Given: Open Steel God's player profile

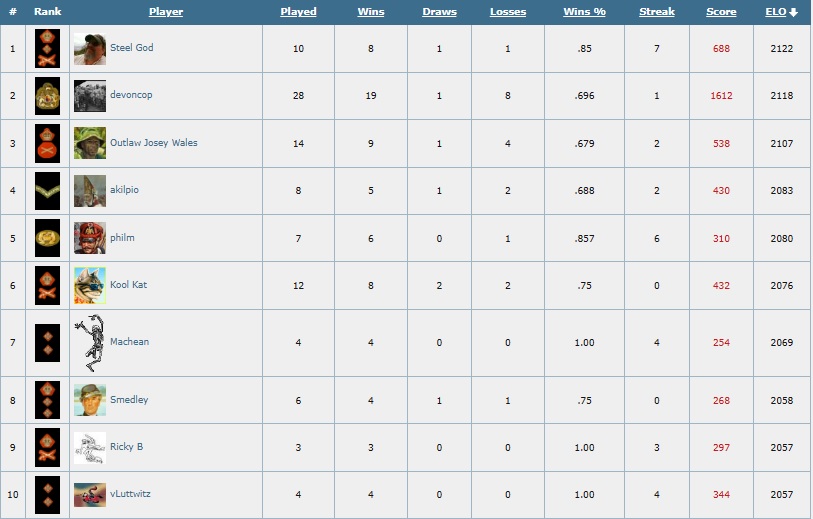Looking at the screenshot, I should click(x=132, y=48).
